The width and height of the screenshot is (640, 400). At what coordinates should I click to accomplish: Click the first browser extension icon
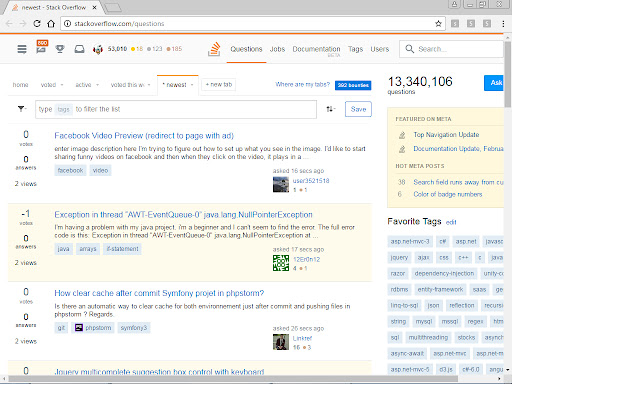pos(455,24)
